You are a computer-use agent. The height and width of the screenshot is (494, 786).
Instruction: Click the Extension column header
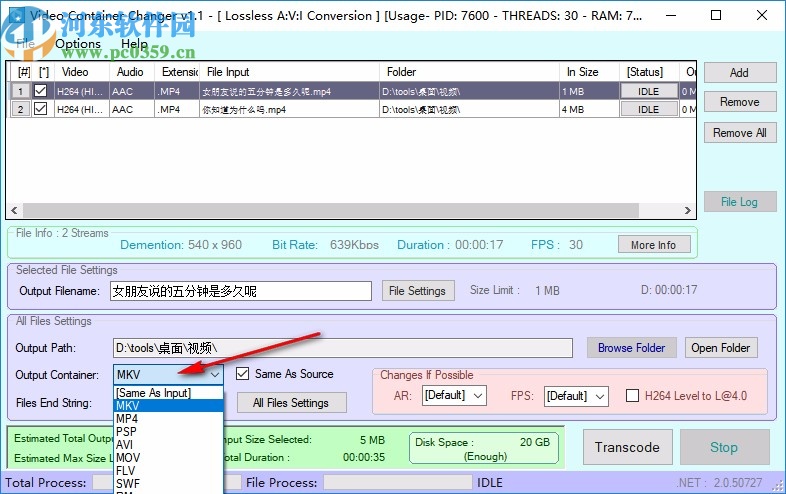tap(177, 72)
